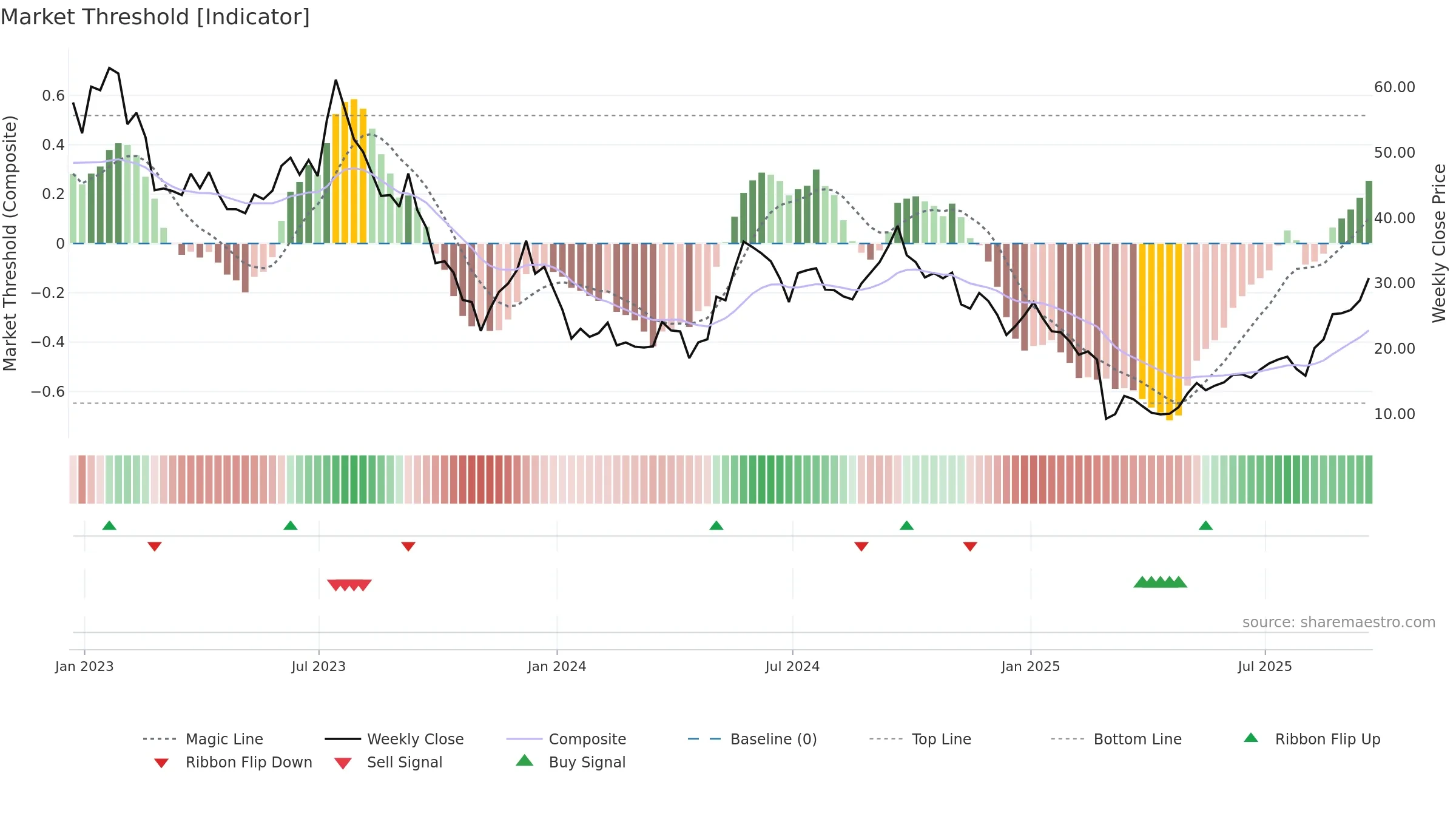1456x819 pixels.
Task: Click the 50.00 price axis tick
Action: point(1395,152)
